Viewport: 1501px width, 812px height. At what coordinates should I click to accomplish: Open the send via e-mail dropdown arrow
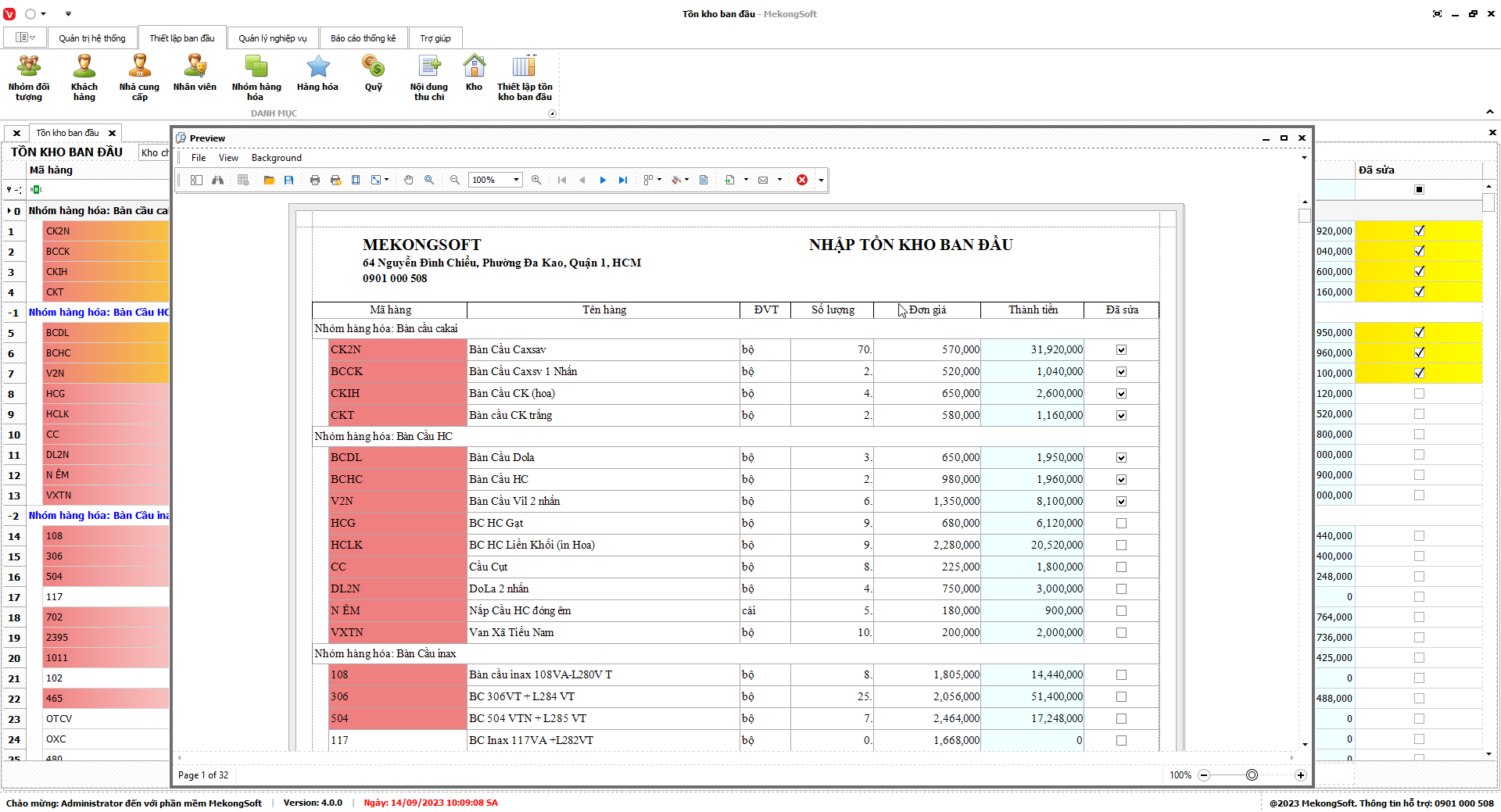click(x=779, y=180)
